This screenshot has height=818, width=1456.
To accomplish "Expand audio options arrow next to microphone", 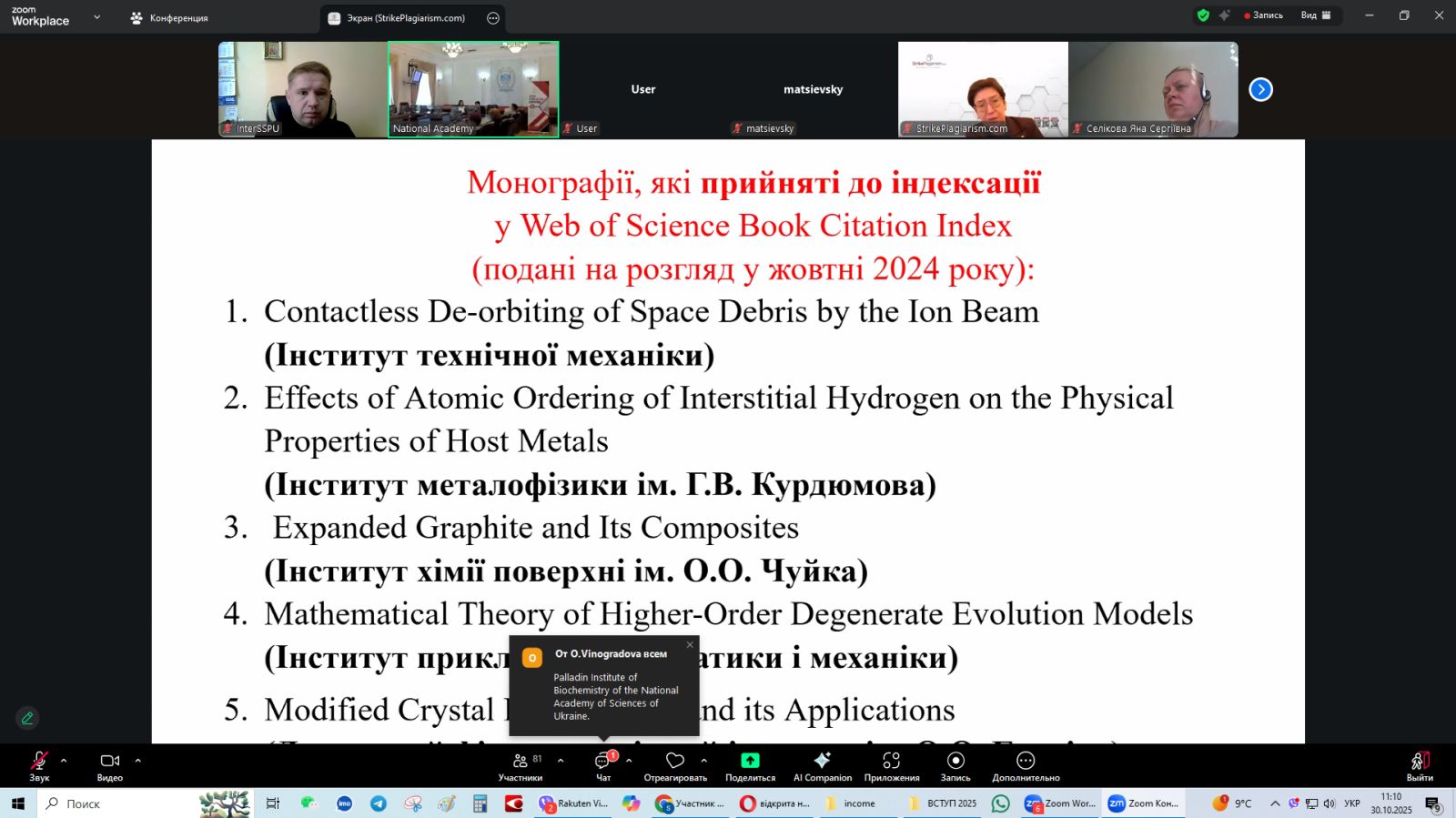I will click(x=64, y=760).
